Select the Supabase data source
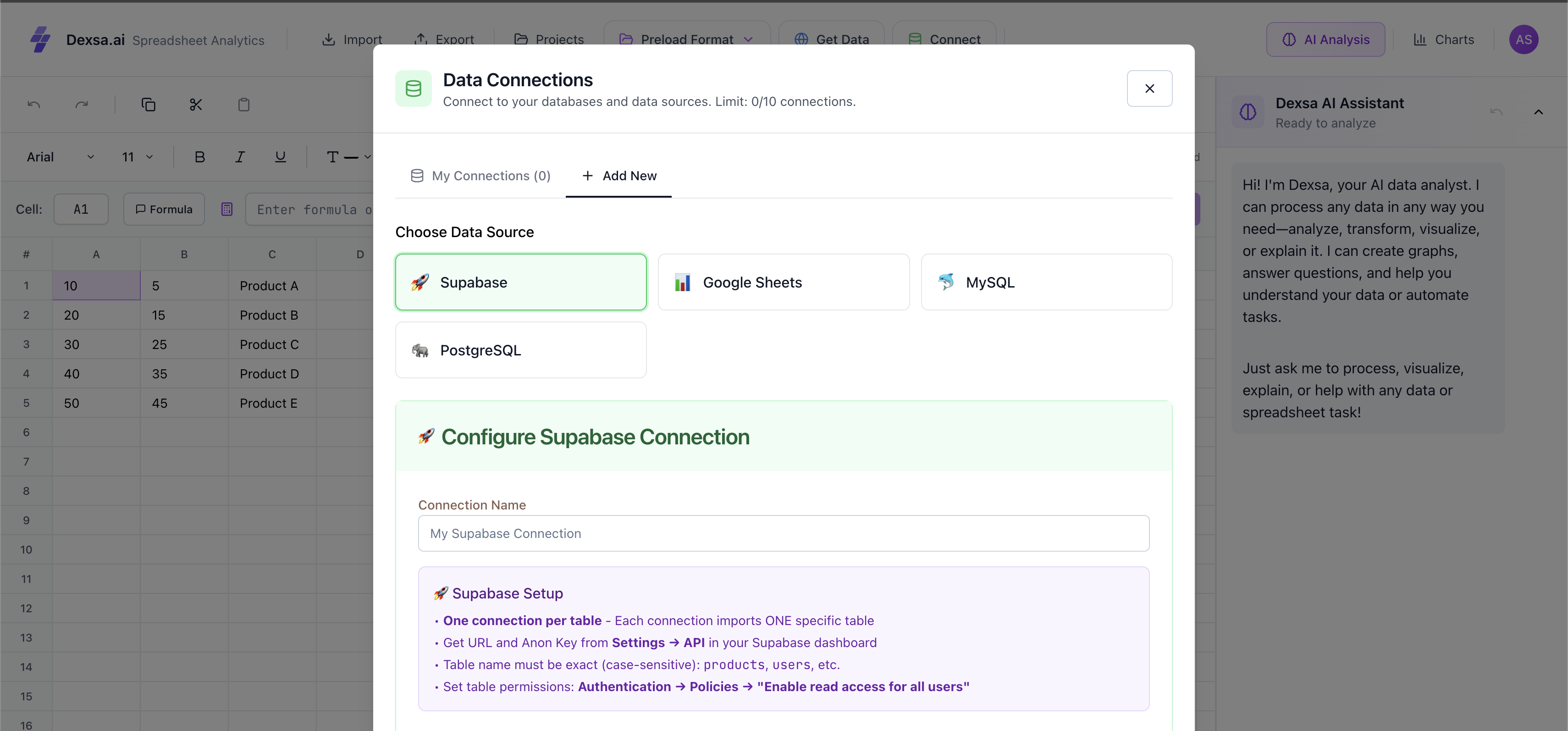Viewport: 1568px width, 731px height. pyautogui.click(x=521, y=282)
